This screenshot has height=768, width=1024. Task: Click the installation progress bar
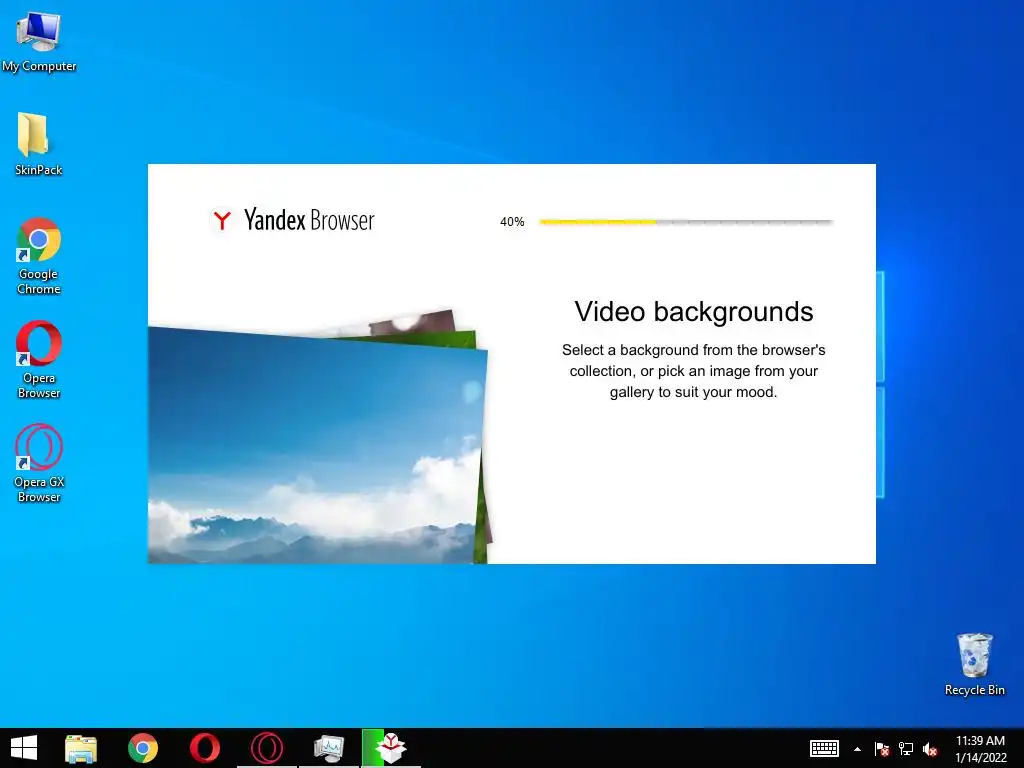tap(686, 222)
